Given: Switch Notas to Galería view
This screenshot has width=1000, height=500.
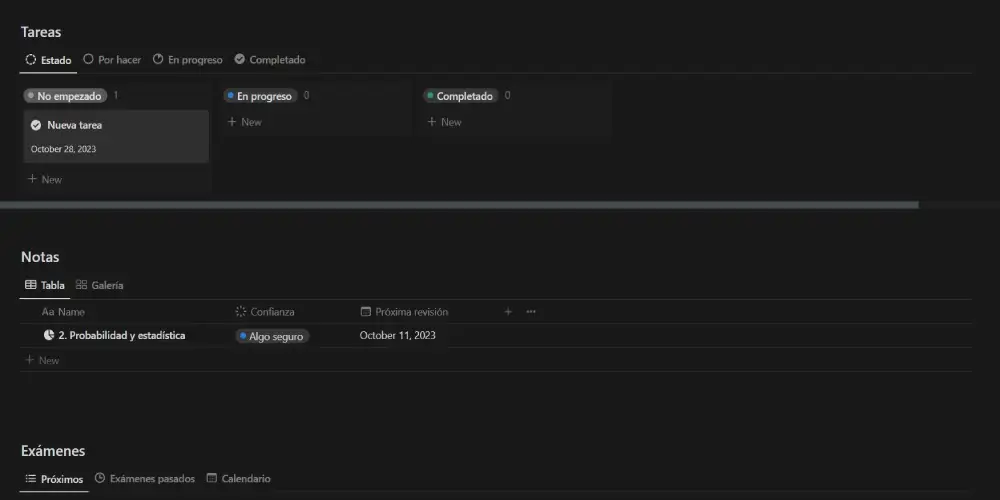Looking at the screenshot, I should [100, 285].
